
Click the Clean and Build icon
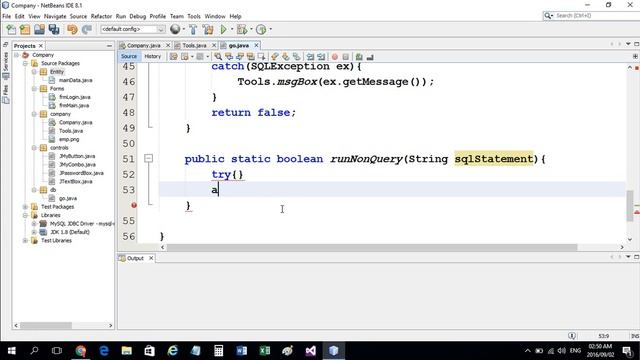pyautogui.click(x=208, y=29)
